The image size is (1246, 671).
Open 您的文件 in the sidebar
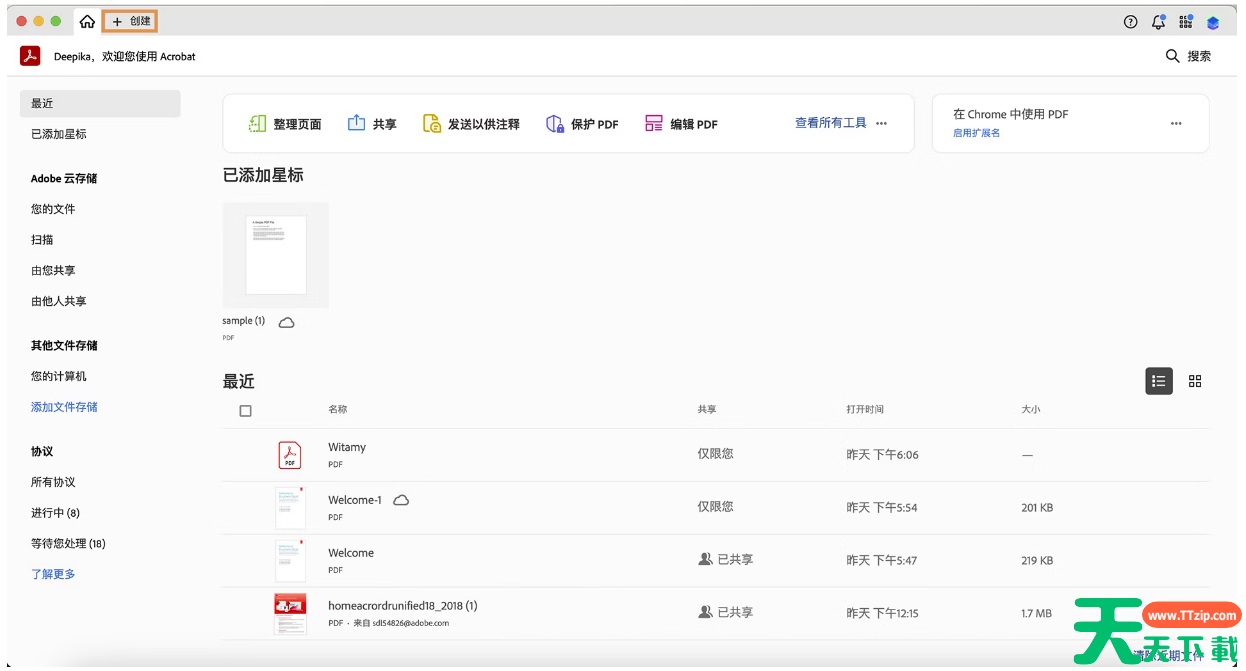[x=53, y=209]
